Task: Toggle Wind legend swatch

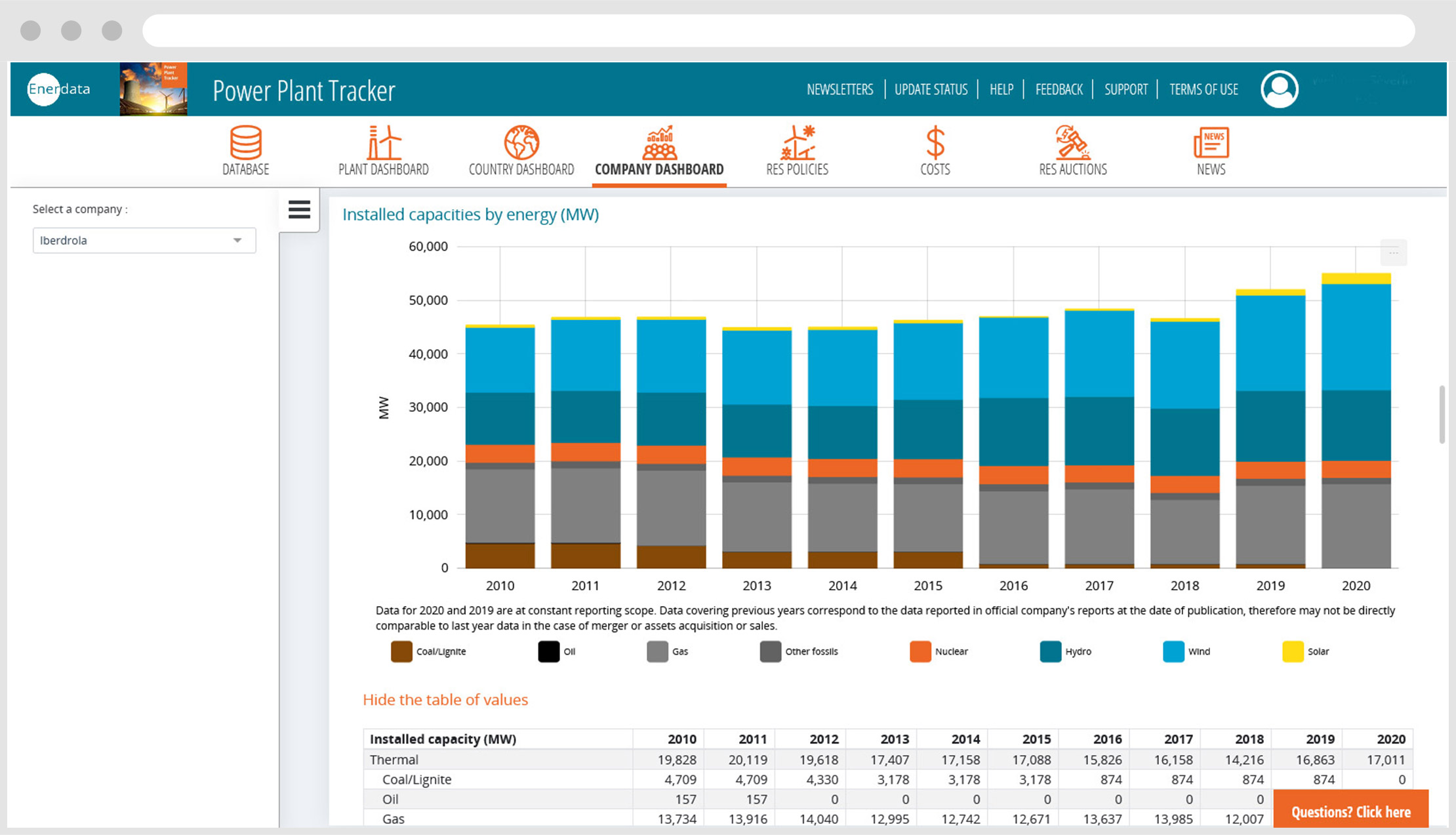Action: pos(1173,651)
